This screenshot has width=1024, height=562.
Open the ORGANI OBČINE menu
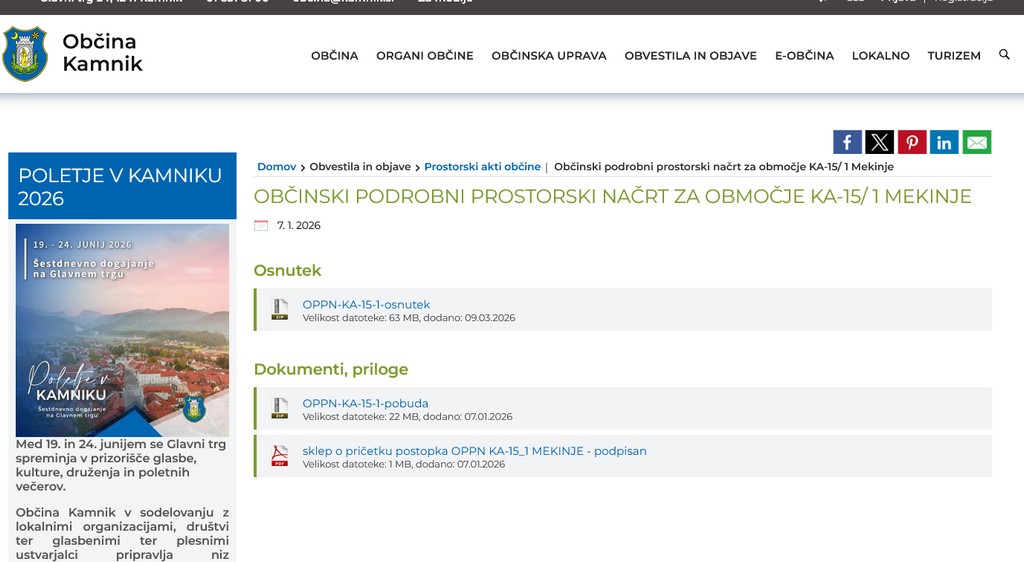tap(424, 55)
